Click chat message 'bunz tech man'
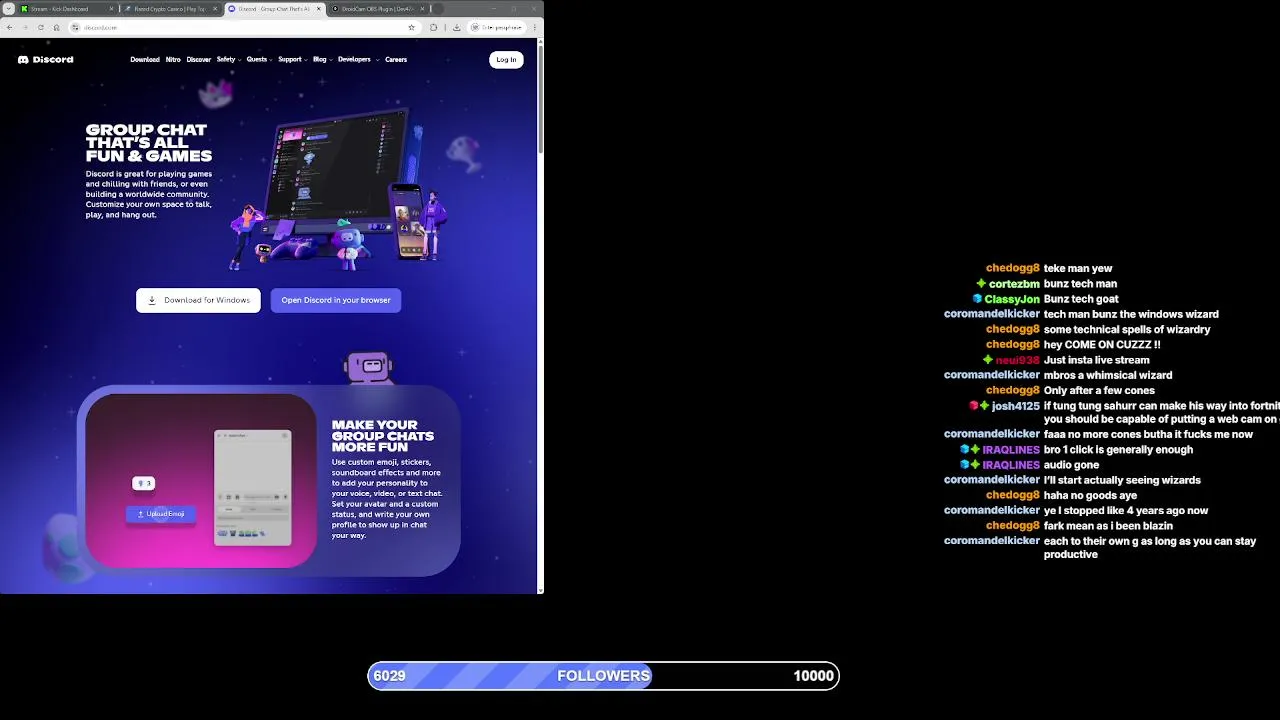Screen dimensions: 1280x720 tap(1080, 284)
